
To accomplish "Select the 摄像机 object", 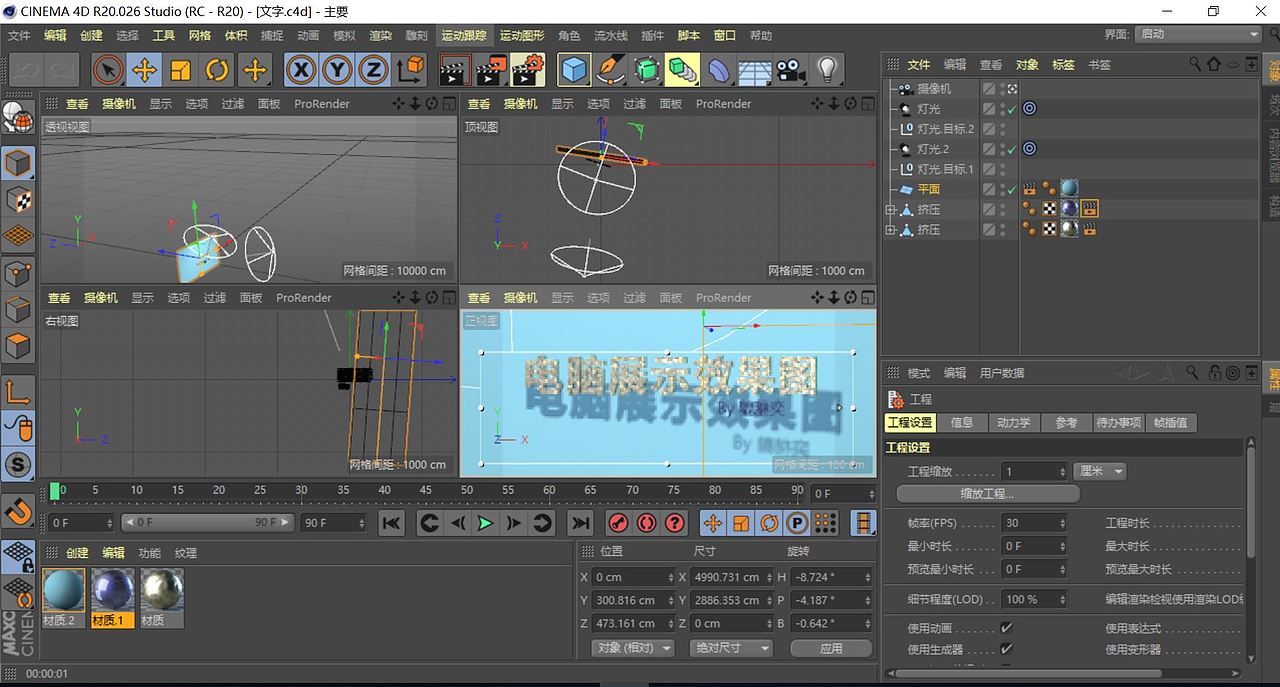I will (934, 89).
